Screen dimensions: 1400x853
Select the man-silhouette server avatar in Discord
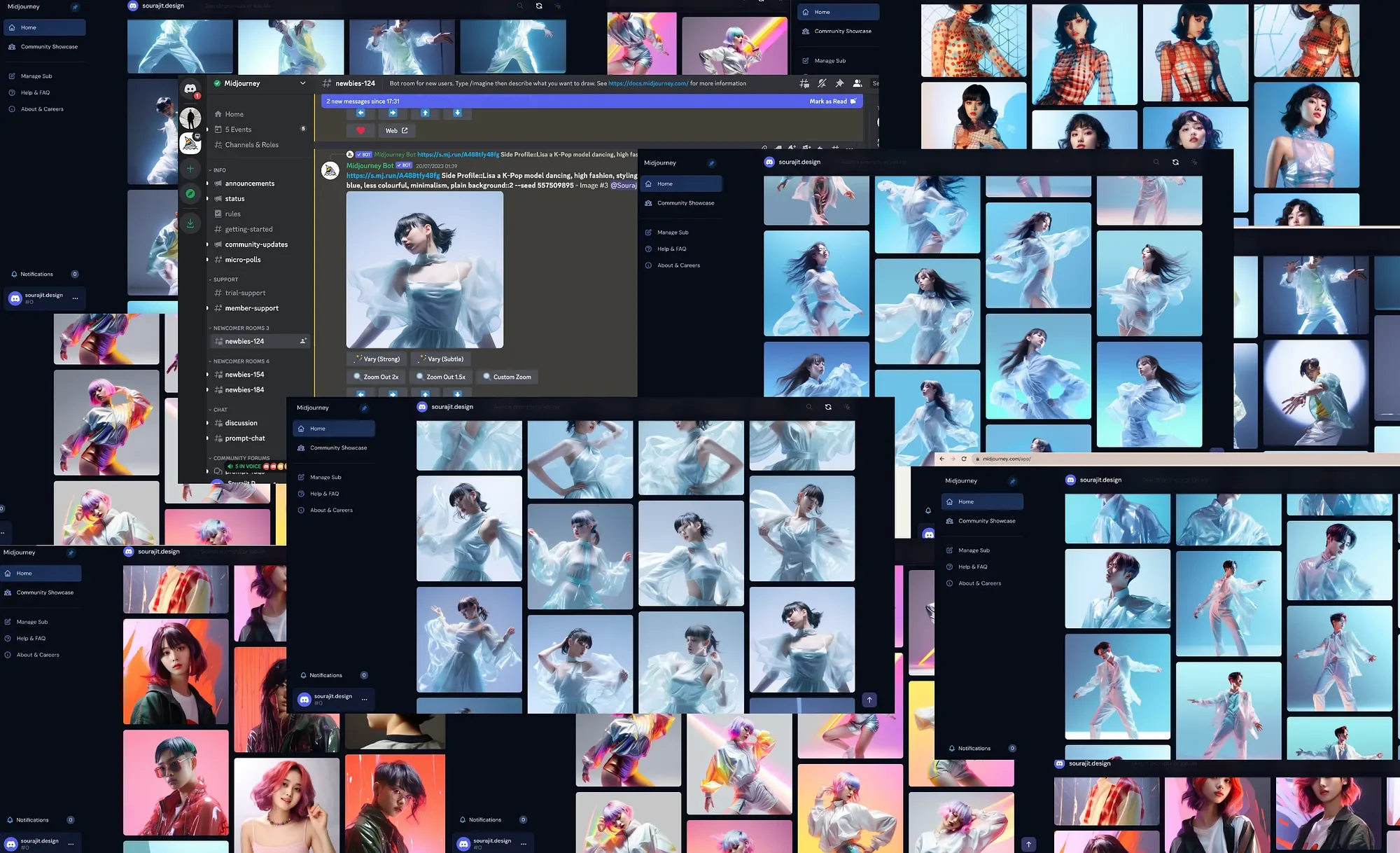coord(190,118)
